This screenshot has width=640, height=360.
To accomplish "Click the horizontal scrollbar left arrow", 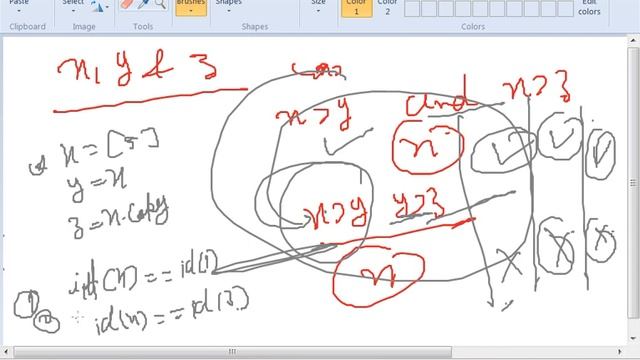I will click(6, 351).
